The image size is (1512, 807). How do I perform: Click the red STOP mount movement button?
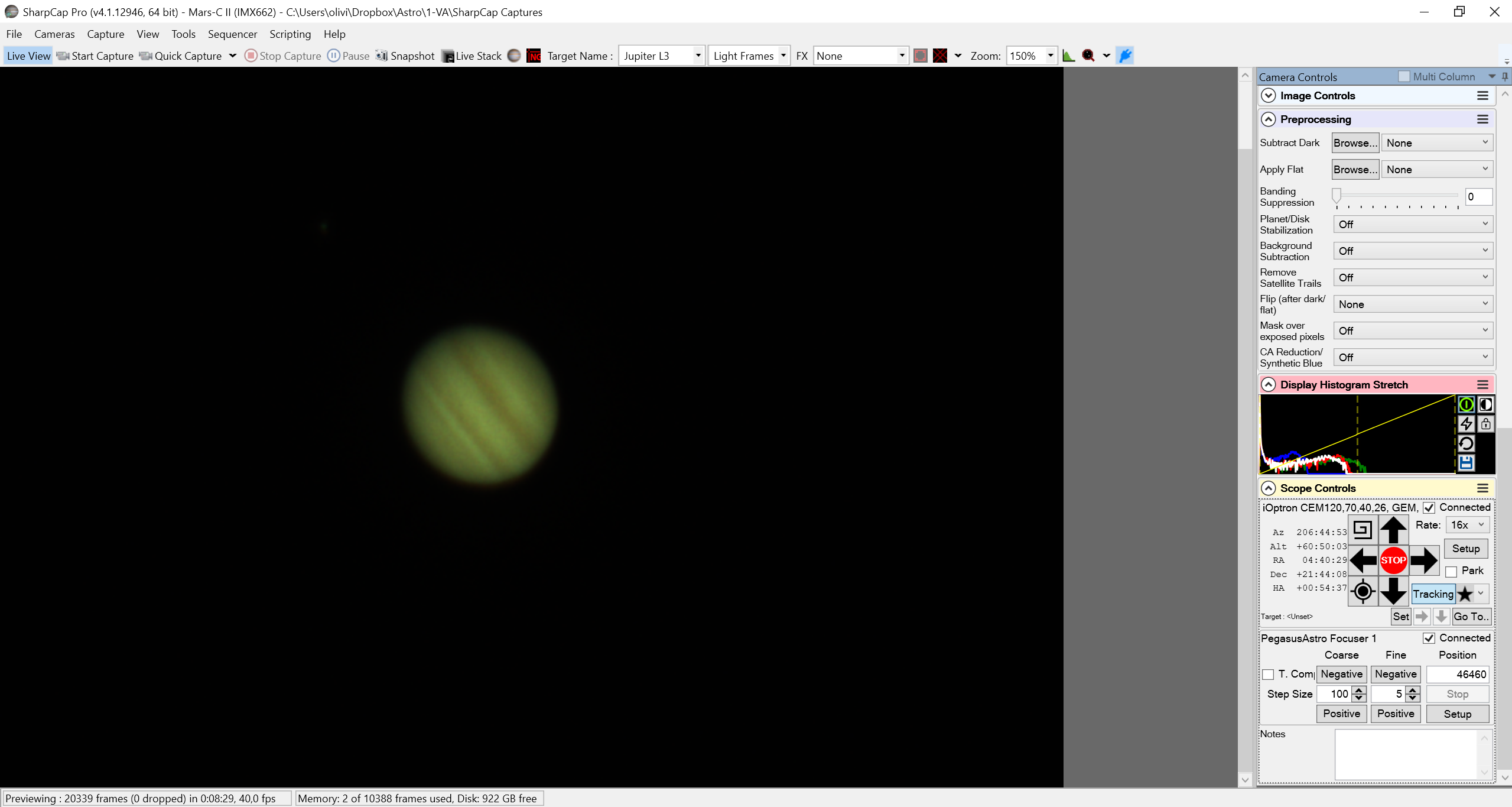(x=1393, y=560)
